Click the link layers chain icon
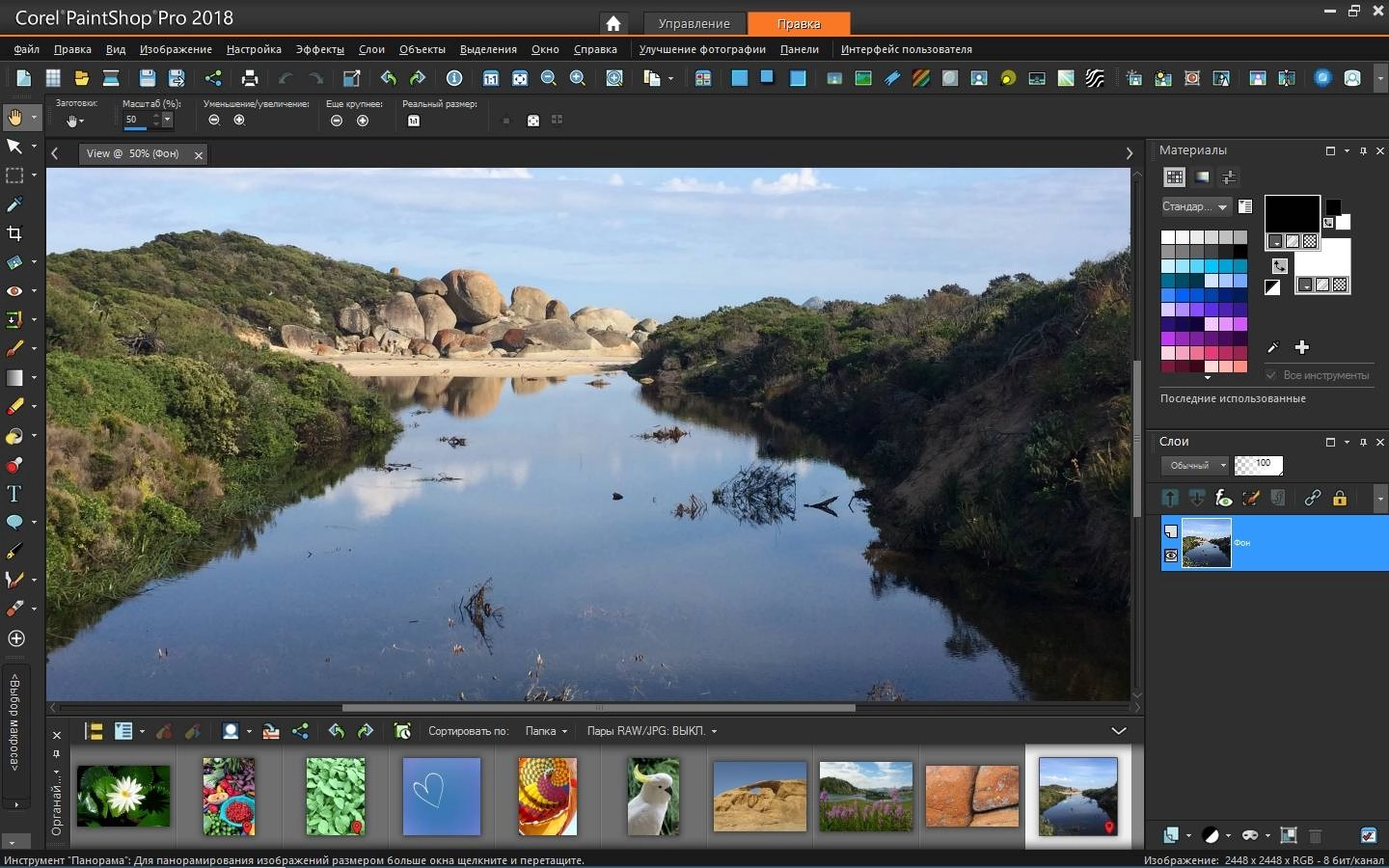 click(x=1313, y=498)
